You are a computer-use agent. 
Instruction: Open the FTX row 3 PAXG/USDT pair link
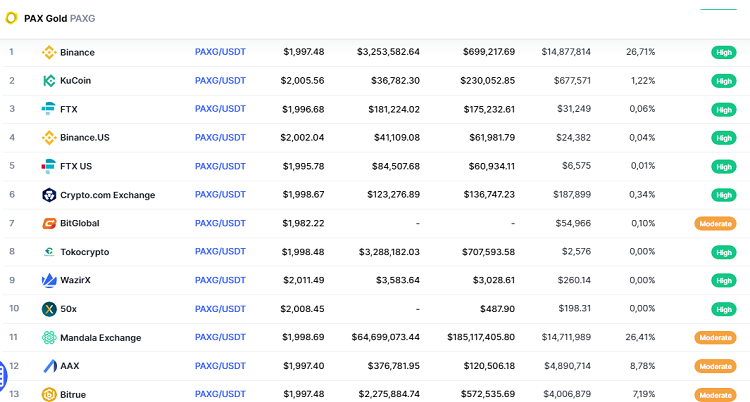pyautogui.click(x=220, y=109)
